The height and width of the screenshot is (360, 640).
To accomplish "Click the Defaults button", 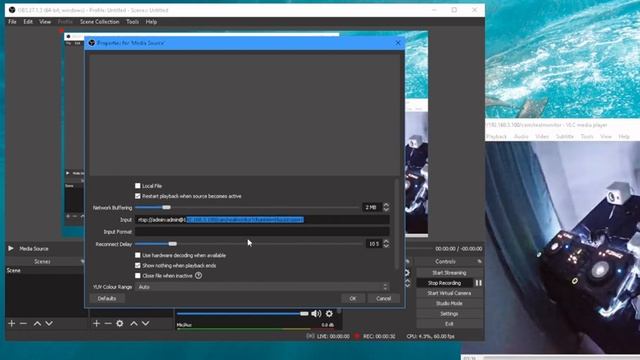I will click(107, 298).
